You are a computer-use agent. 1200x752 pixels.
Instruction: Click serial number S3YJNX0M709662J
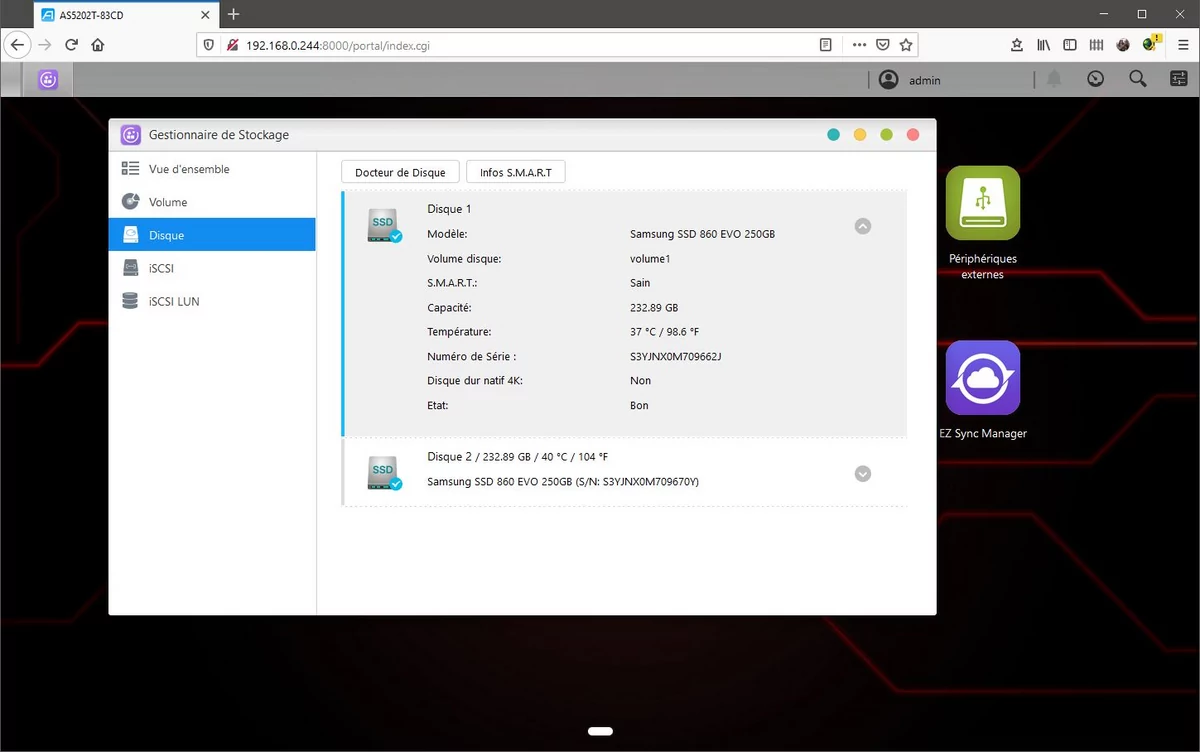tap(676, 356)
